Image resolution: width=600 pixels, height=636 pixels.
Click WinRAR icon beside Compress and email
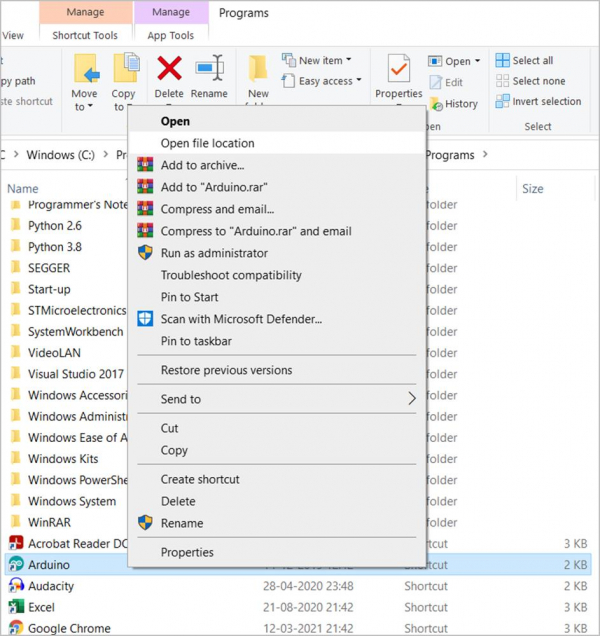[x=145, y=209]
